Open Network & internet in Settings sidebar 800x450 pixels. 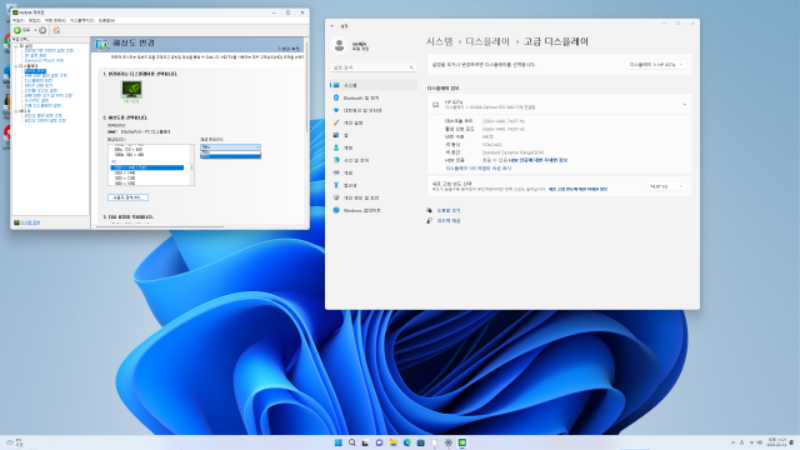click(x=373, y=110)
